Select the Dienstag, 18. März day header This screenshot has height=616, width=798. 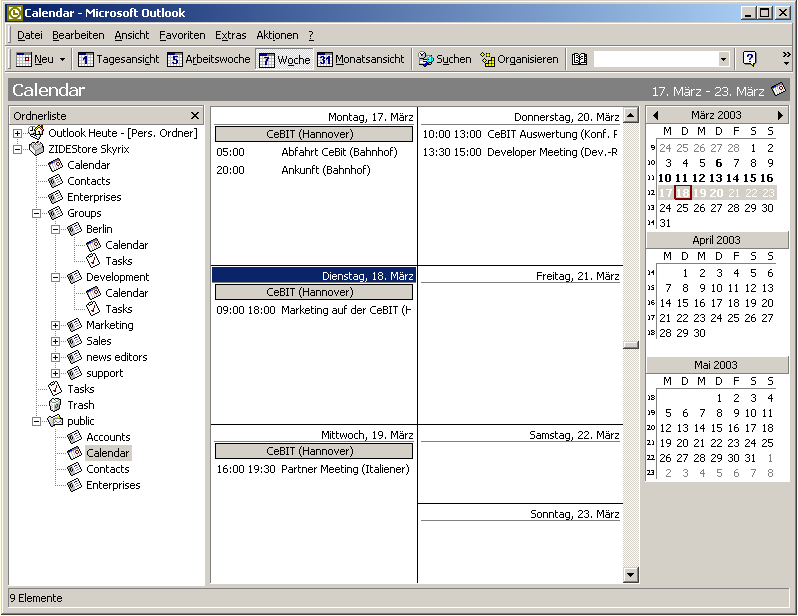[314, 275]
